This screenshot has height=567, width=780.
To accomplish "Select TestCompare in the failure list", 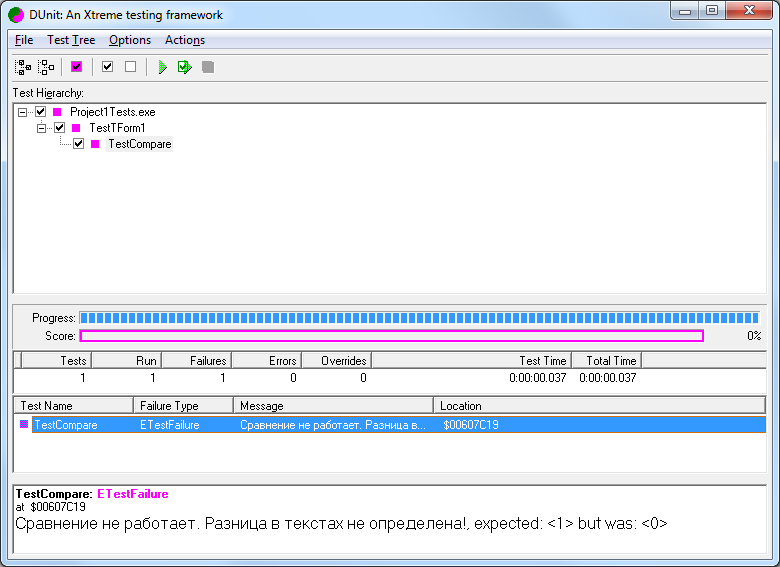I will coord(66,424).
